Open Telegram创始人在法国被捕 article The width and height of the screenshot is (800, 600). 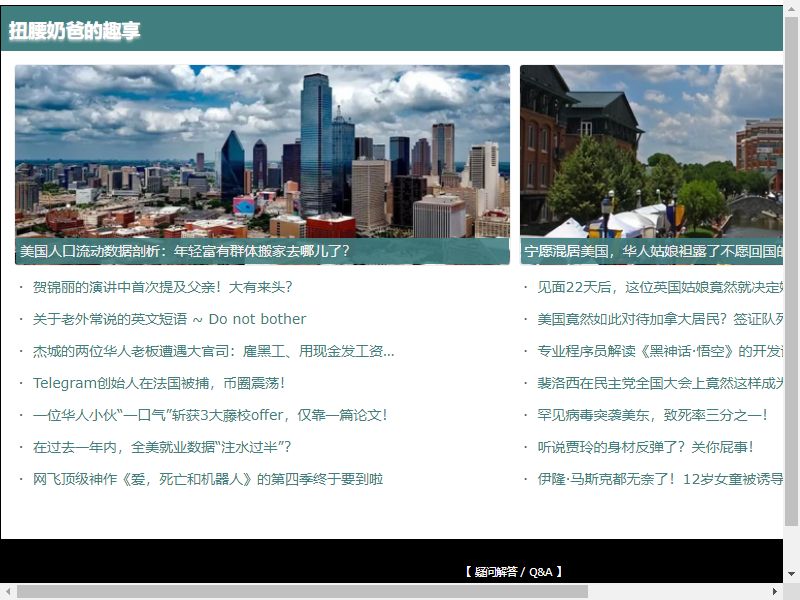[159, 383]
